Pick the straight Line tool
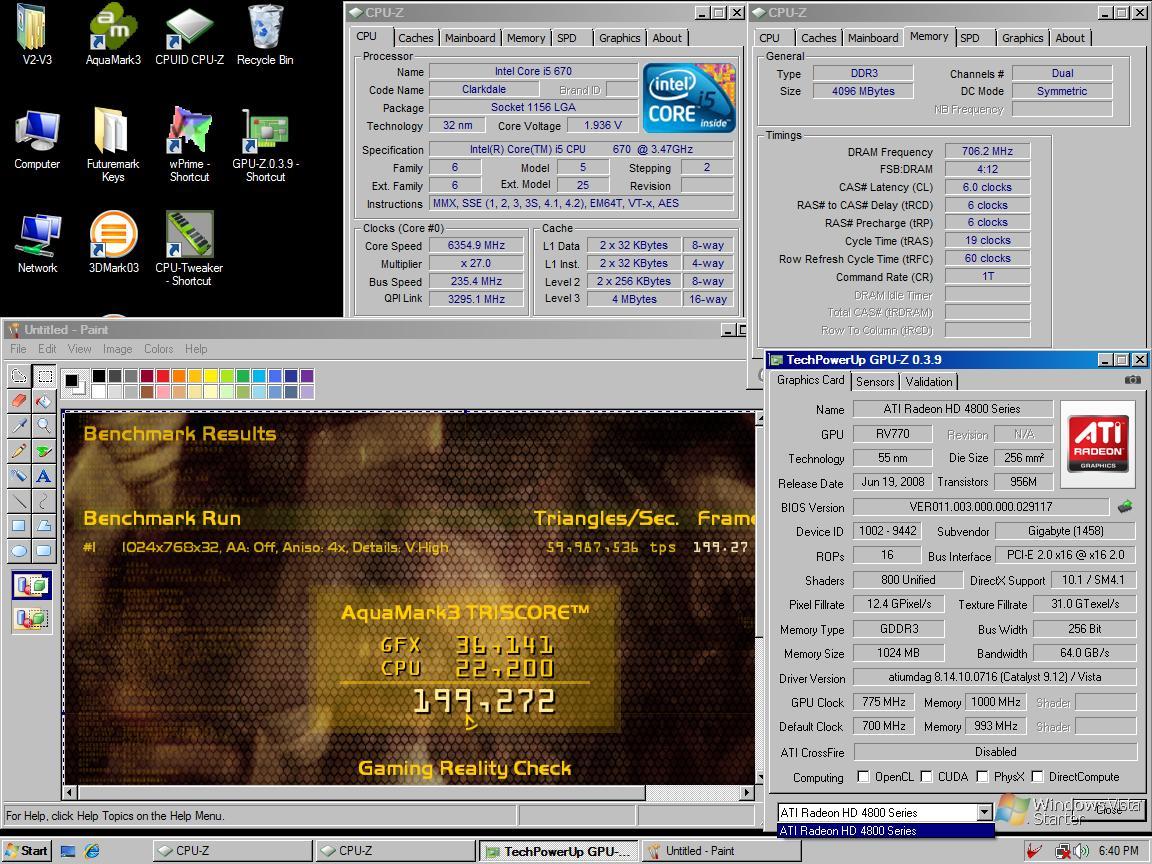This screenshot has width=1152, height=864. [19, 500]
